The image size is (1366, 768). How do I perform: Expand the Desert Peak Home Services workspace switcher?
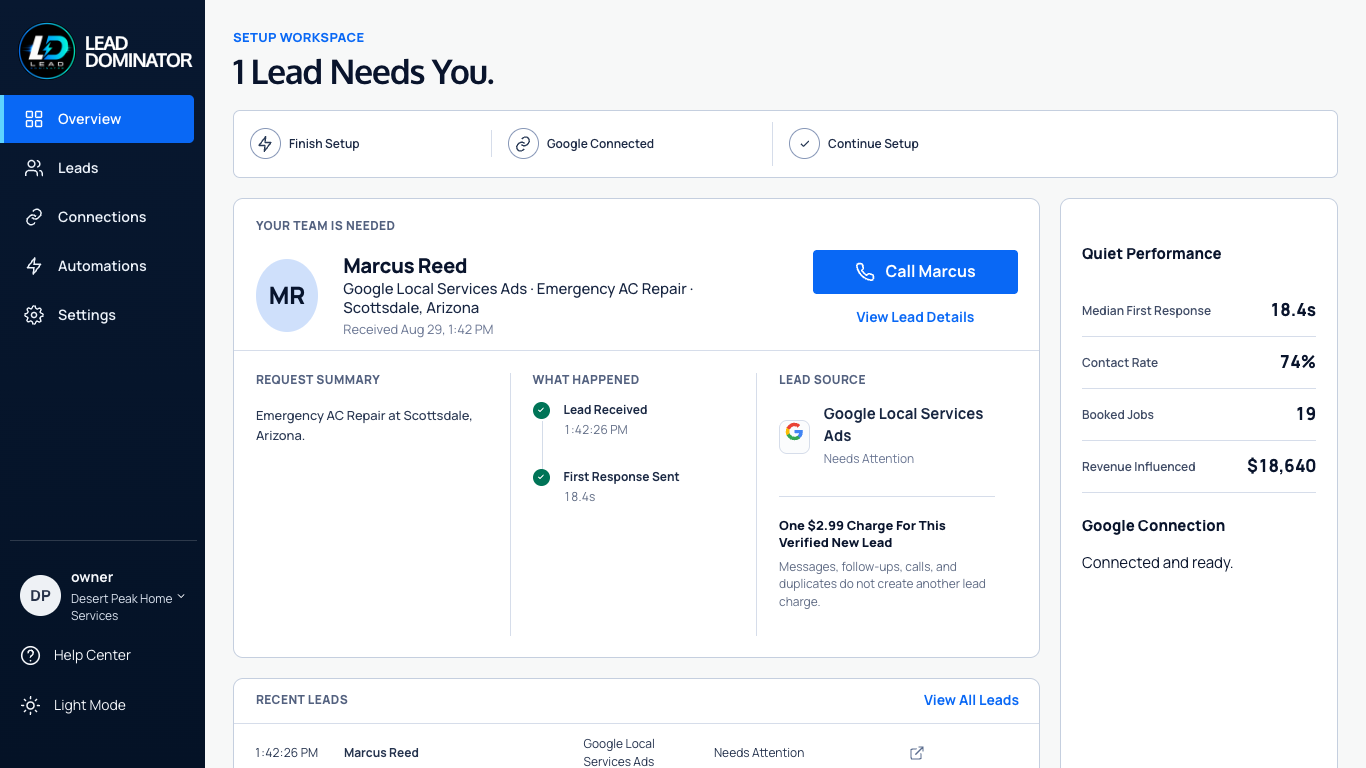181,598
